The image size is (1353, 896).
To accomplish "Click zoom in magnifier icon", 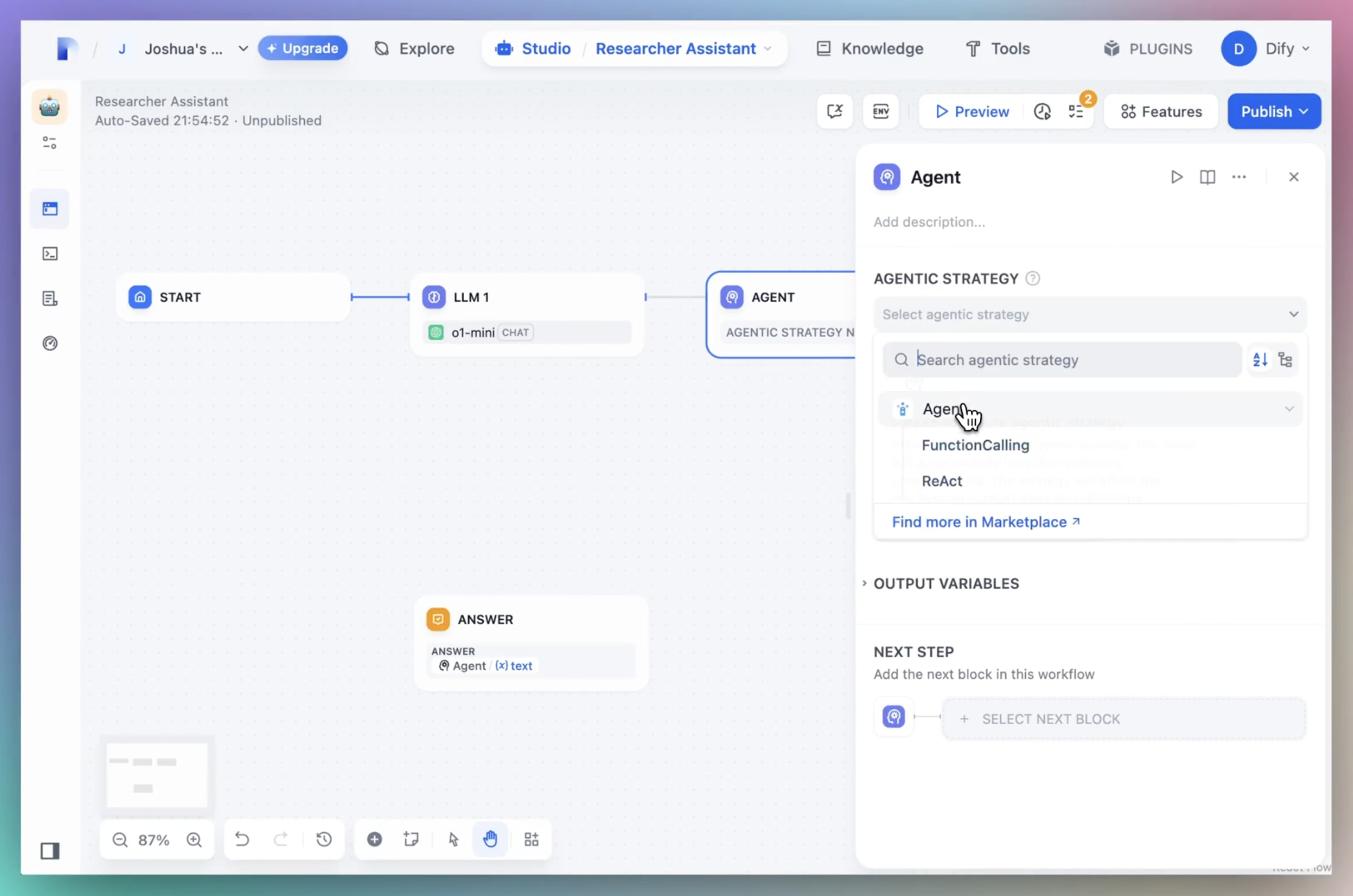I will tap(194, 839).
